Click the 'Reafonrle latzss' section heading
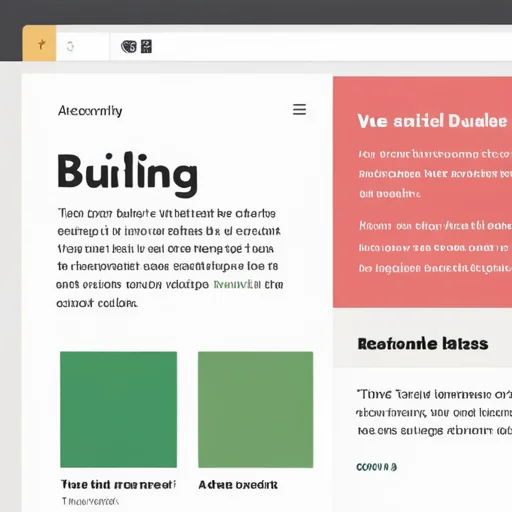512x512 pixels. point(423,344)
